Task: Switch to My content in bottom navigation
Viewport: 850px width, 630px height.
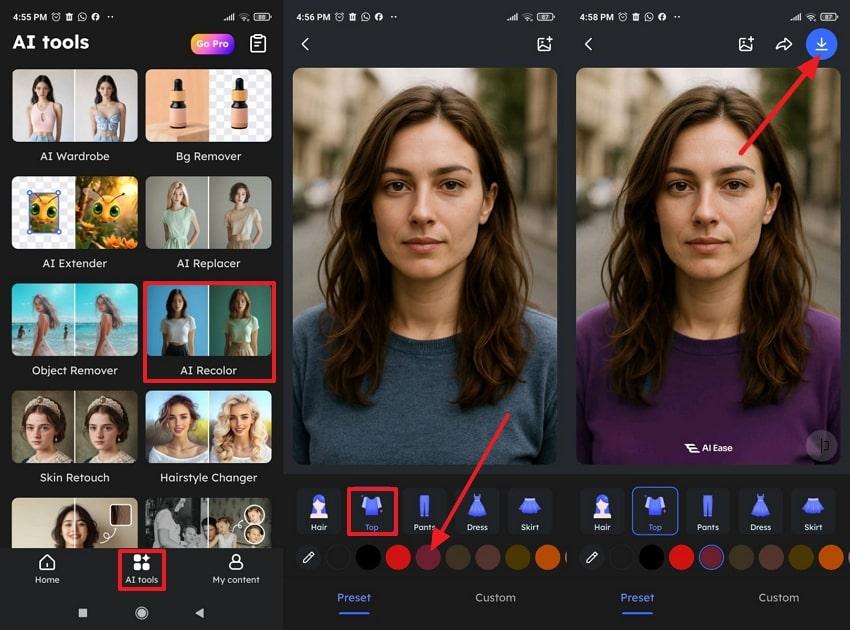Action: (236, 570)
